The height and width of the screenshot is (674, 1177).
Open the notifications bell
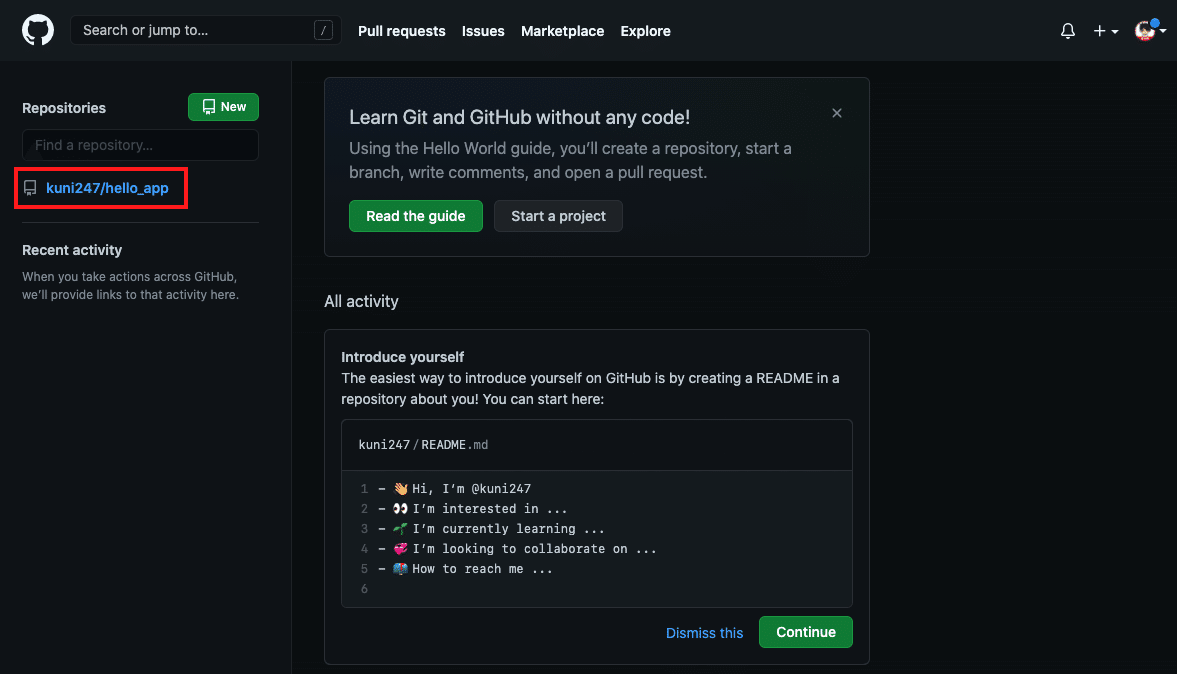tap(1068, 31)
